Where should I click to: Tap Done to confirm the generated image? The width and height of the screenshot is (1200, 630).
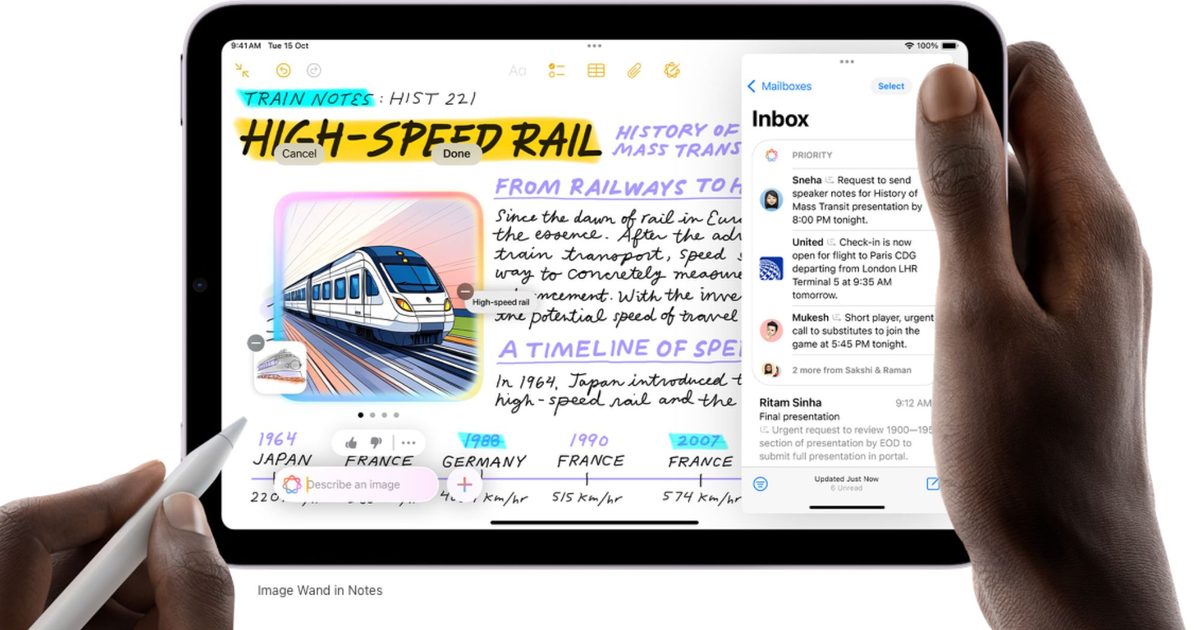(456, 154)
